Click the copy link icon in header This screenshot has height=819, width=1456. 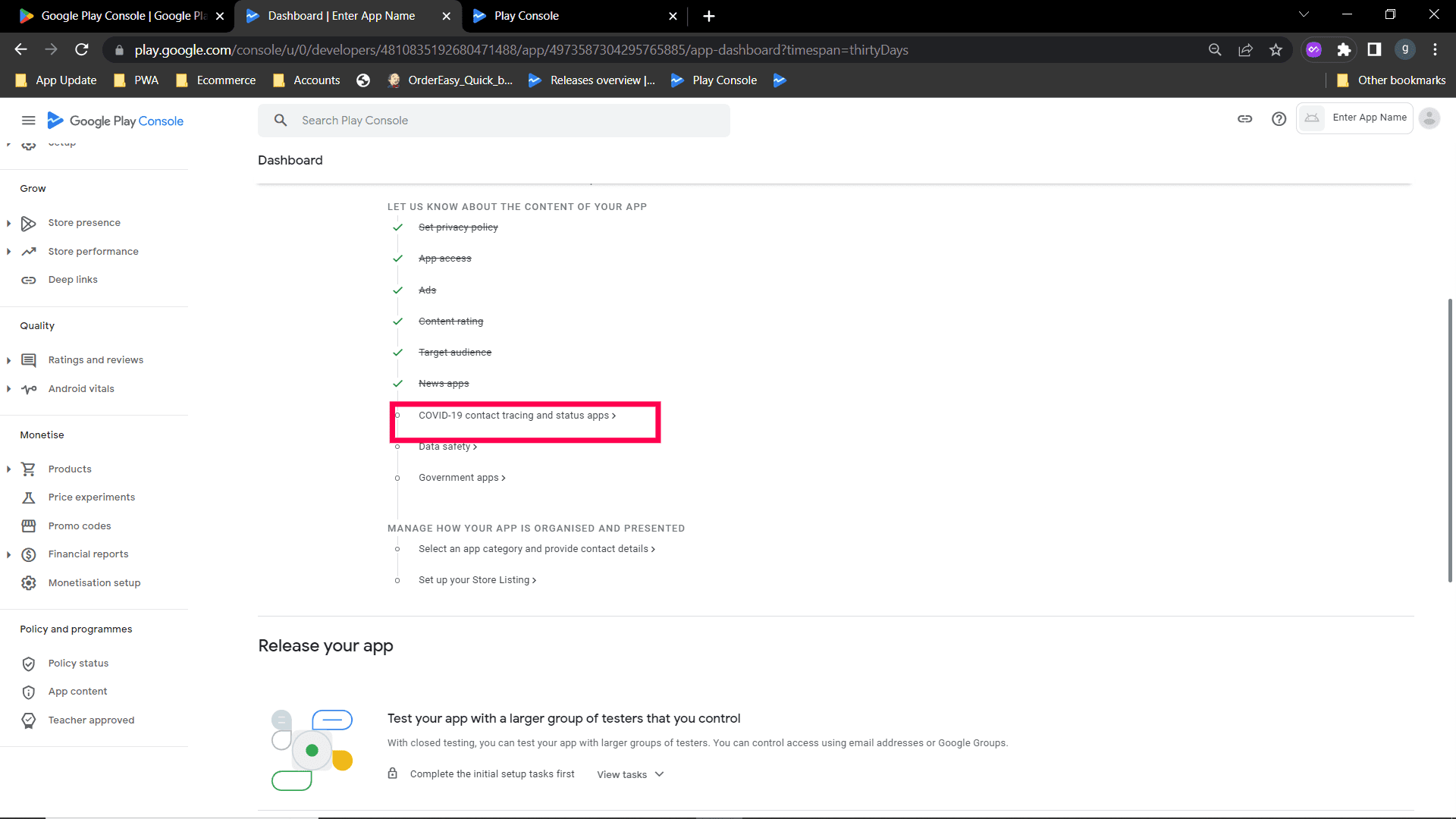[x=1244, y=119]
